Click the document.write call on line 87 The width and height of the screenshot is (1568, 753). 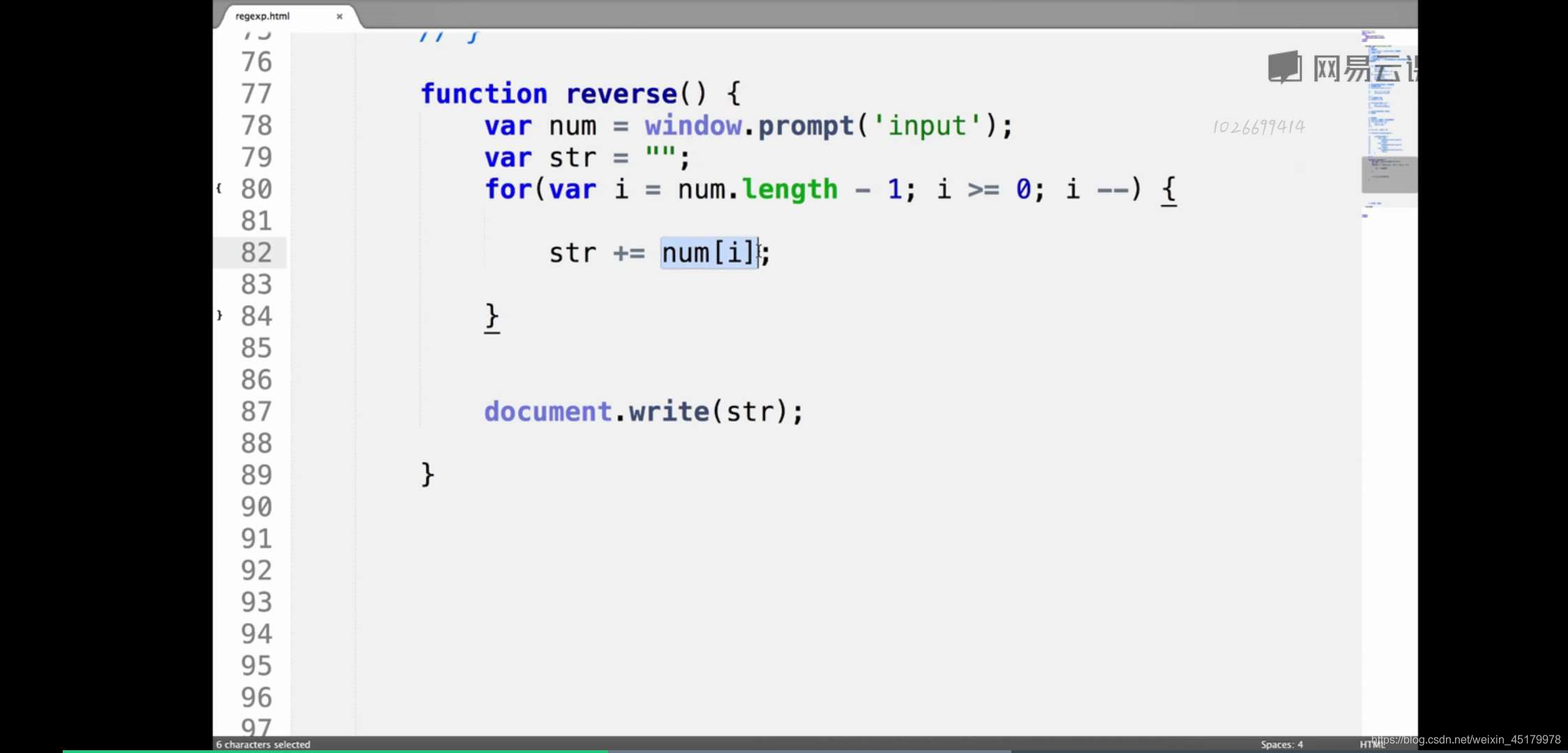click(x=643, y=411)
